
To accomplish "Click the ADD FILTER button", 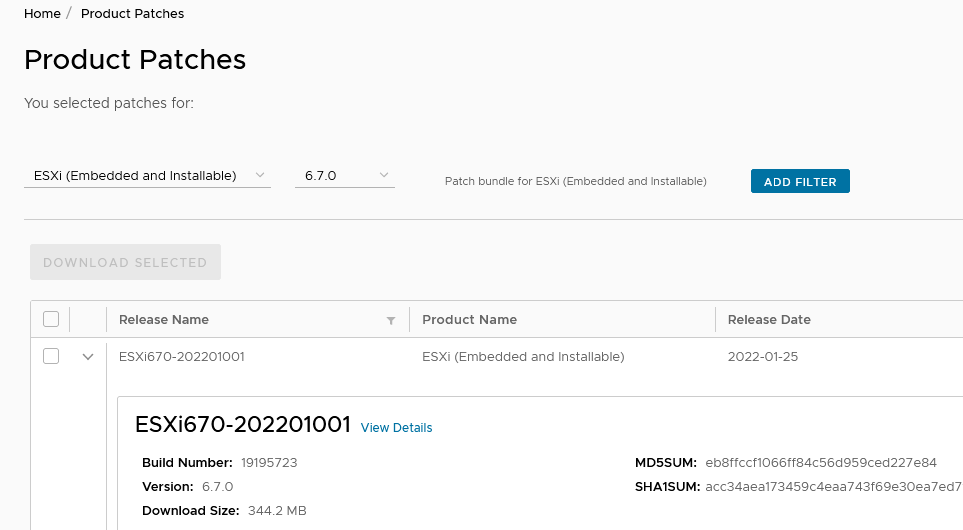I will pos(800,181).
